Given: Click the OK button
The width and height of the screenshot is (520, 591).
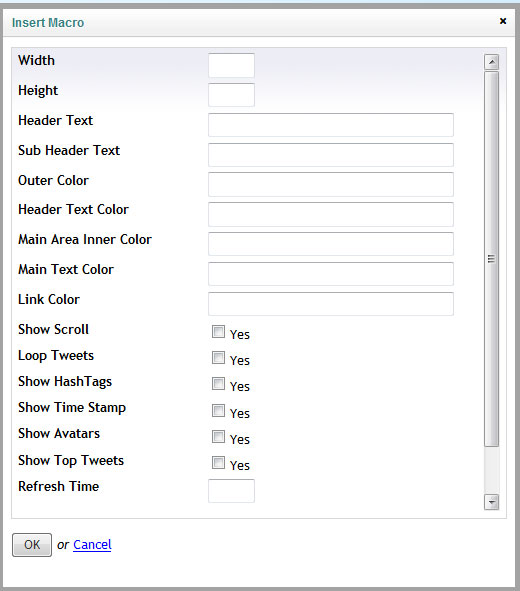Looking at the screenshot, I should coord(32,545).
